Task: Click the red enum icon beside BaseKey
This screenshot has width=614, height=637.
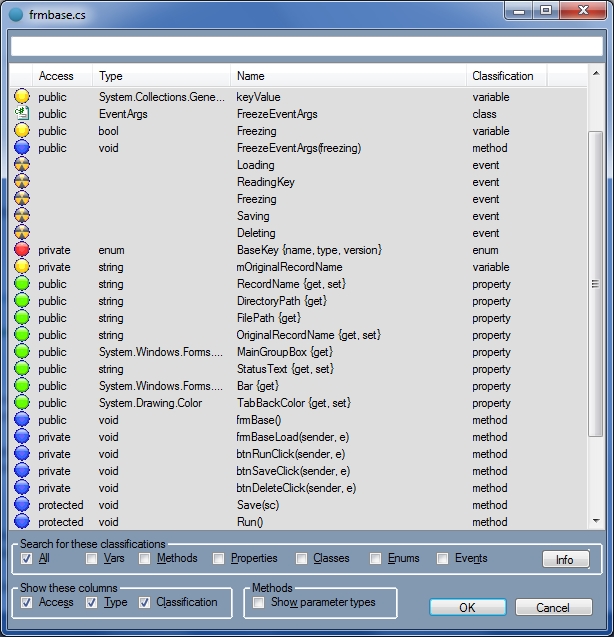Action: coord(22,250)
